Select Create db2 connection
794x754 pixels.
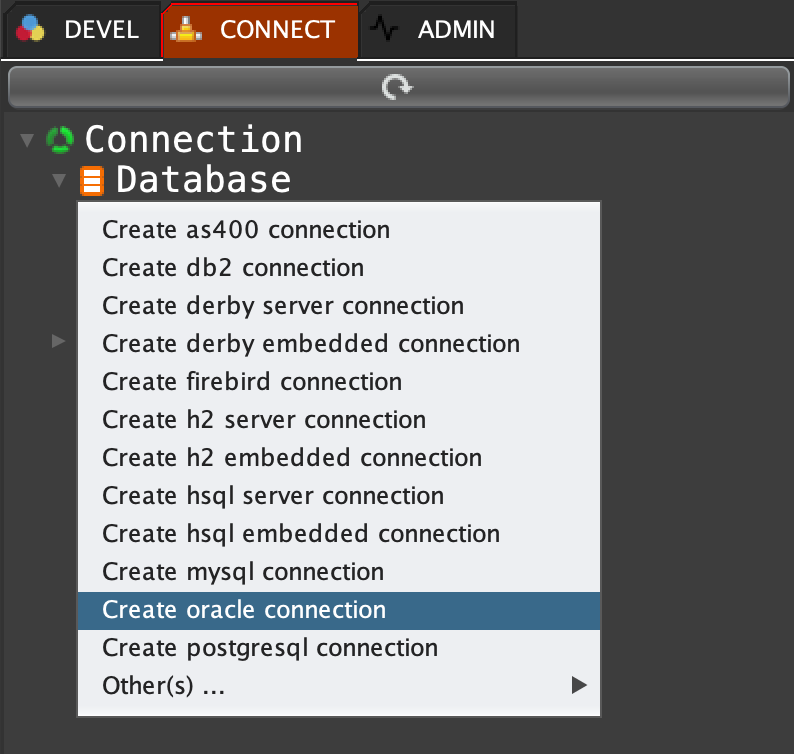(x=233, y=268)
